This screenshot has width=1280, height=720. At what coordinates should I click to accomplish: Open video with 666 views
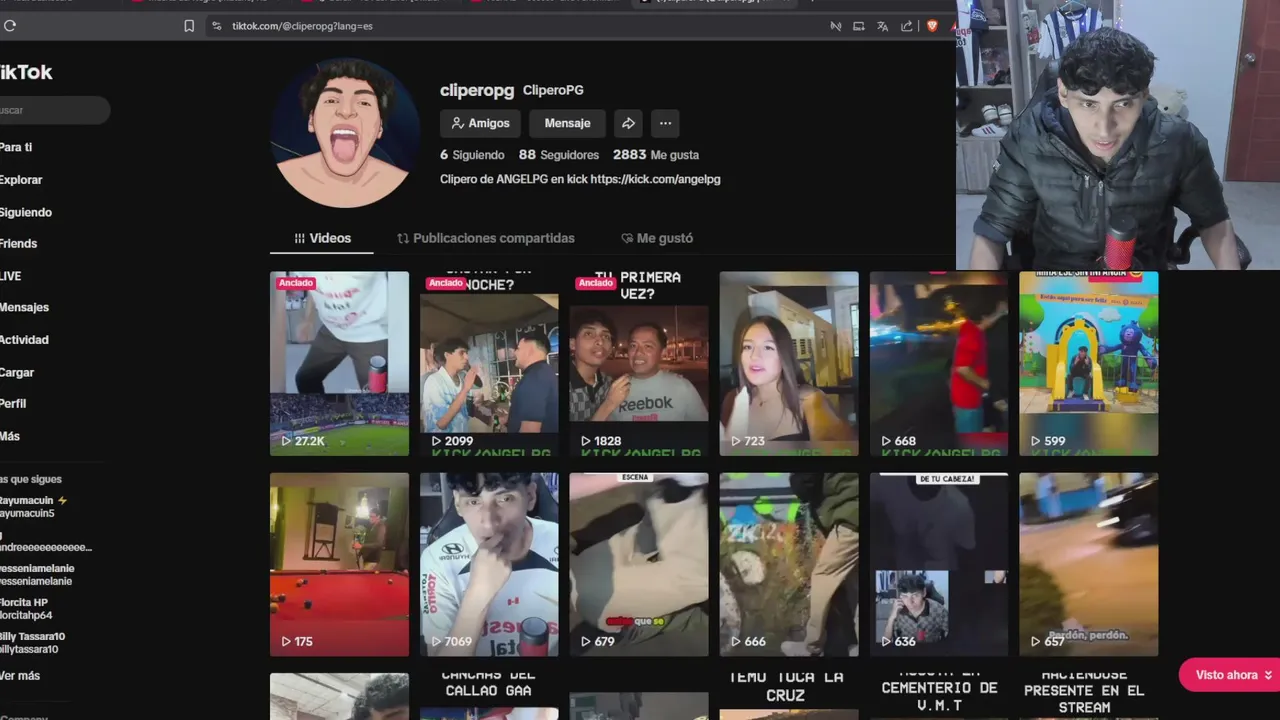point(789,565)
